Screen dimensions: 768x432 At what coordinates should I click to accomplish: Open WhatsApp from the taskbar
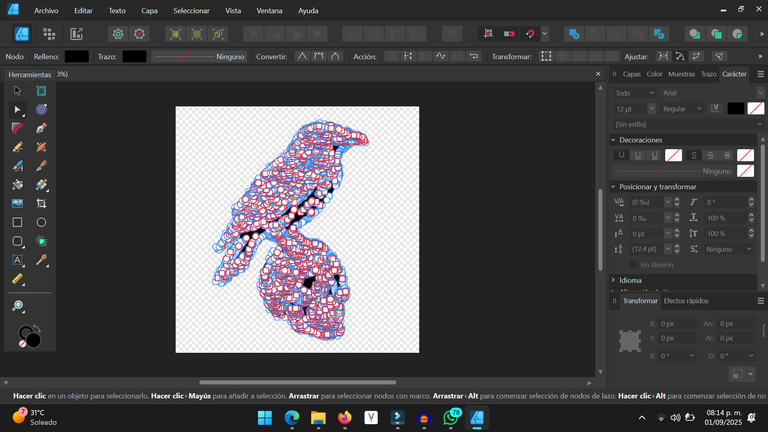point(451,418)
